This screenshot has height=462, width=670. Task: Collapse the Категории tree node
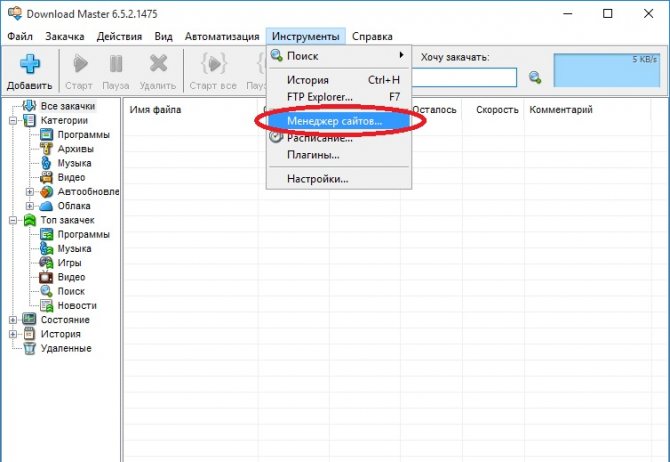13,121
